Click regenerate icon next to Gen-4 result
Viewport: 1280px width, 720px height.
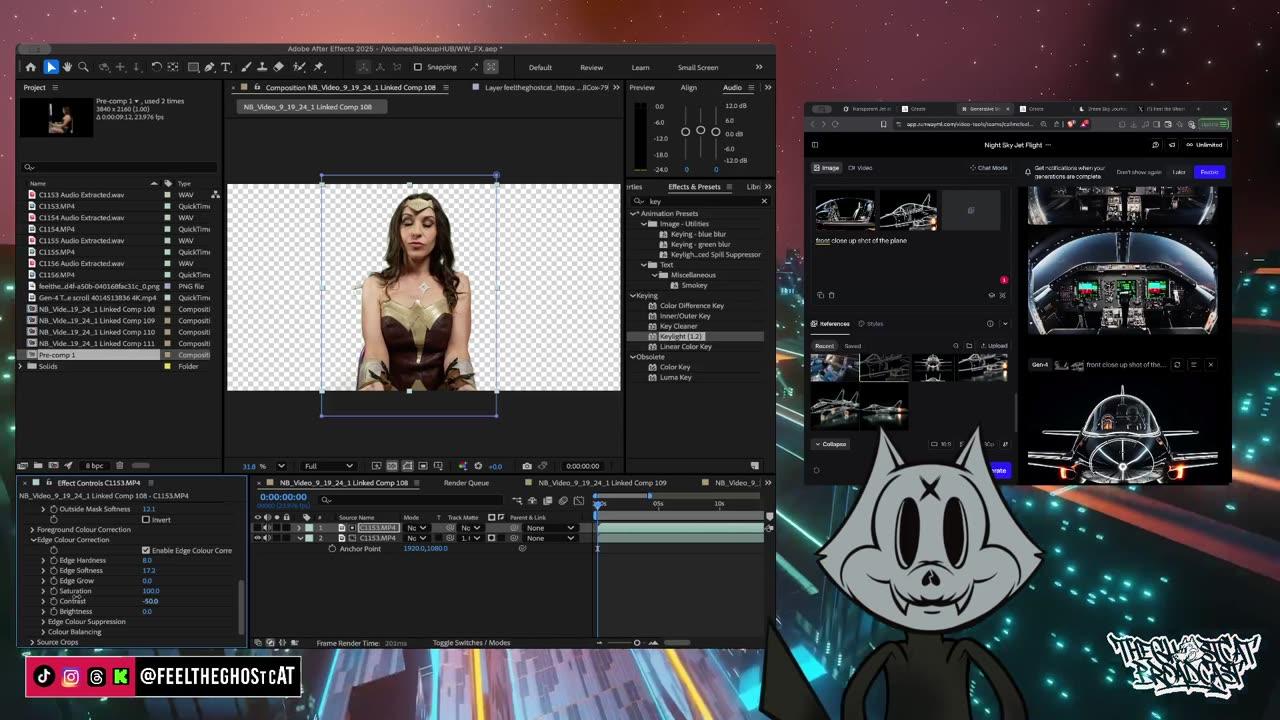coord(1177,365)
